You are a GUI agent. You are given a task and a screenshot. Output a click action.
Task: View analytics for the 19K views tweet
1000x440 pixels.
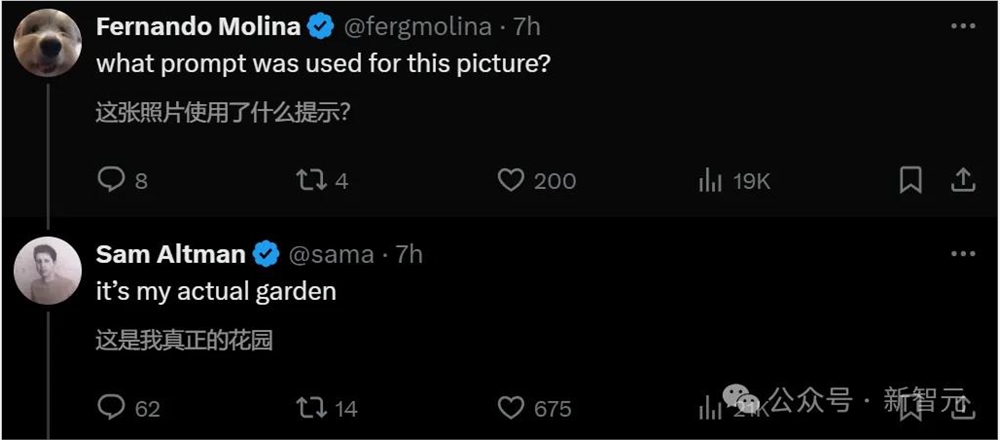tap(711, 180)
